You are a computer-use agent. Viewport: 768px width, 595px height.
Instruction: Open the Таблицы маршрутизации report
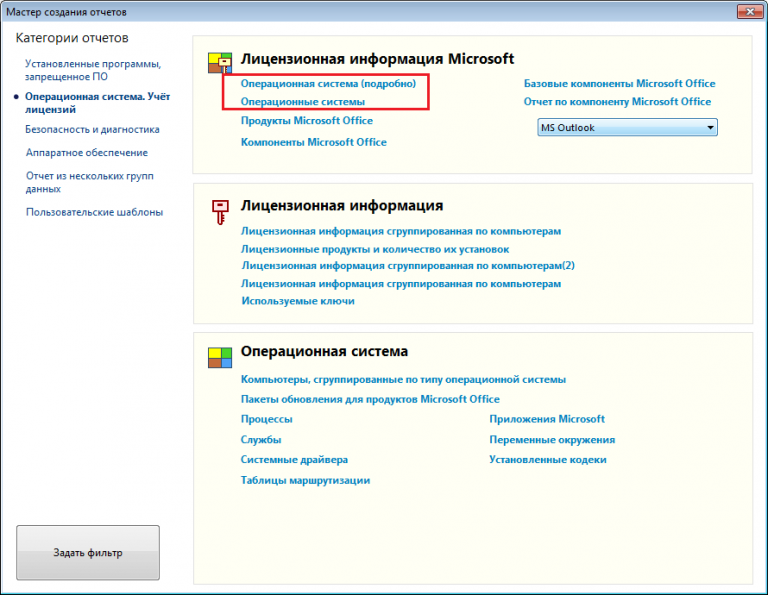click(x=305, y=480)
